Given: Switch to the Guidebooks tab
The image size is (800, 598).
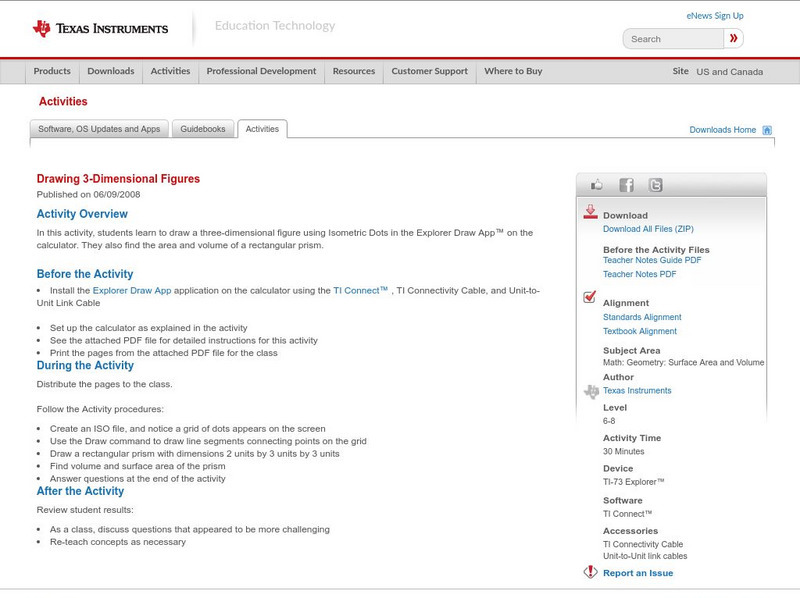Looking at the screenshot, I should (x=204, y=129).
